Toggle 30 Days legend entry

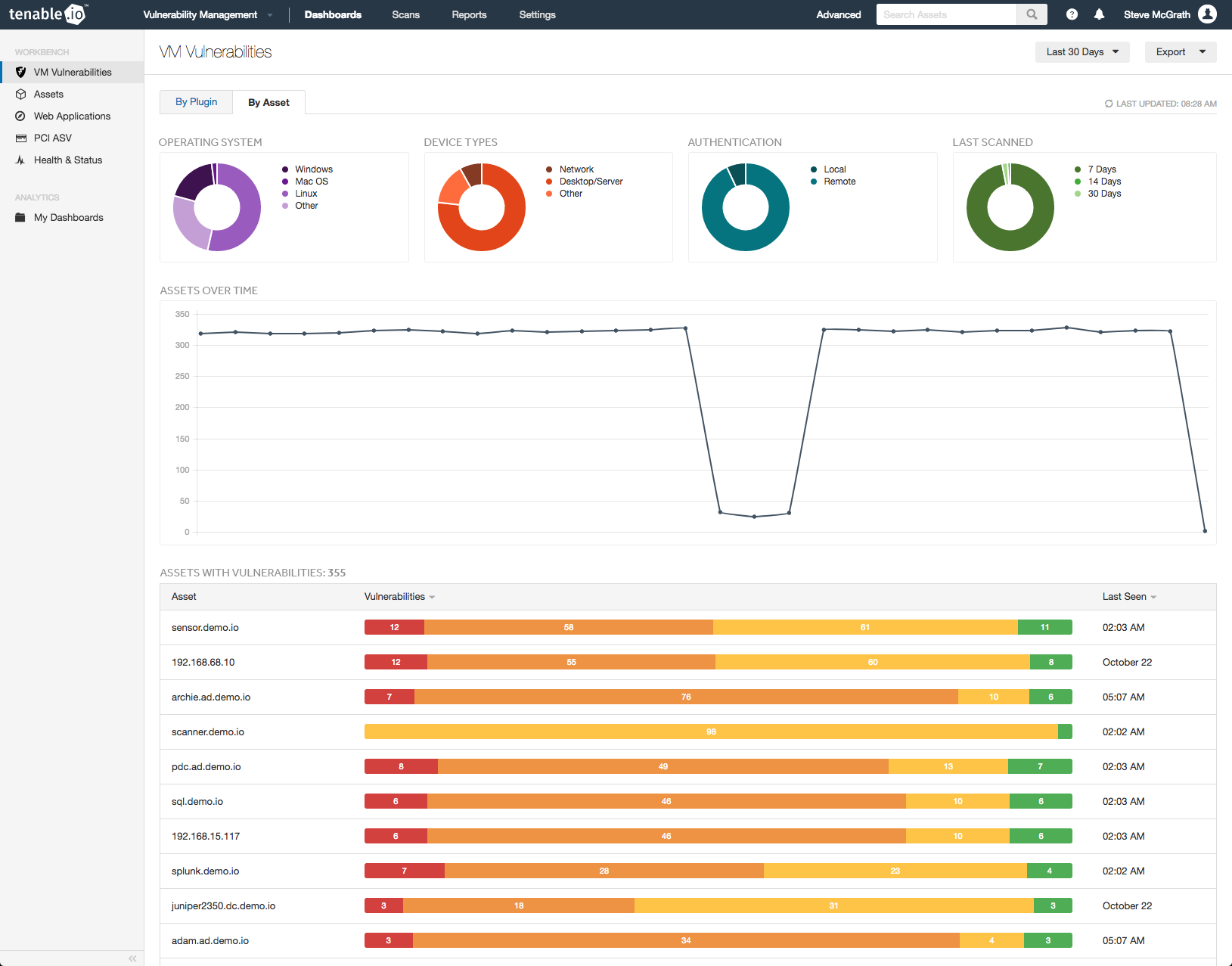tap(1097, 194)
